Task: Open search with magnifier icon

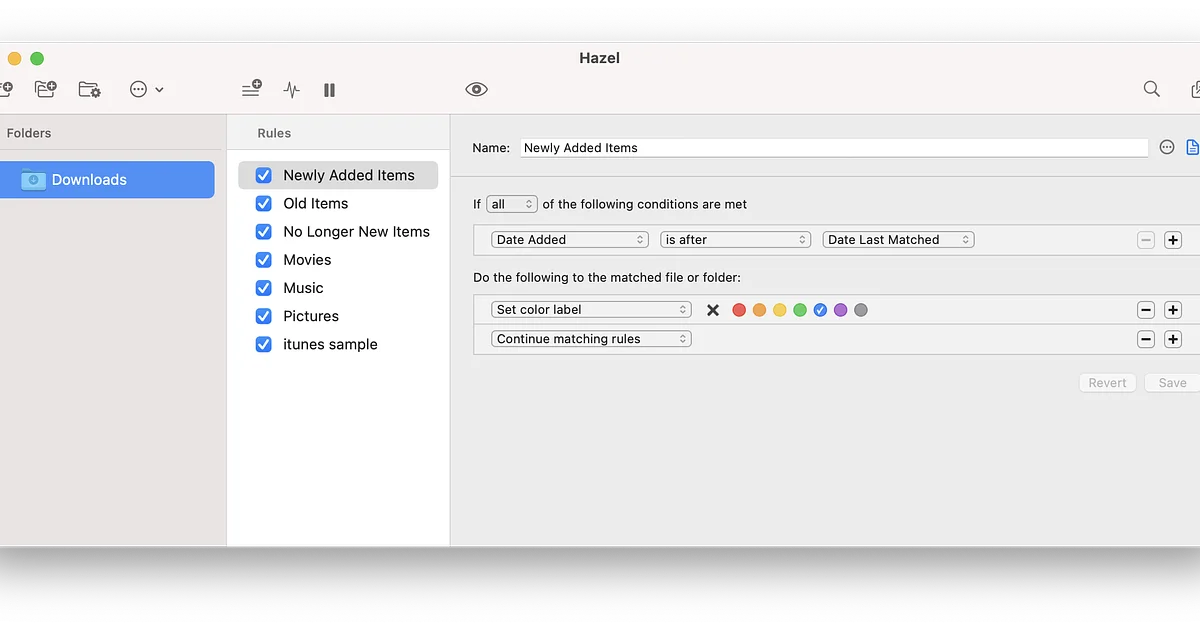Action: [1152, 89]
